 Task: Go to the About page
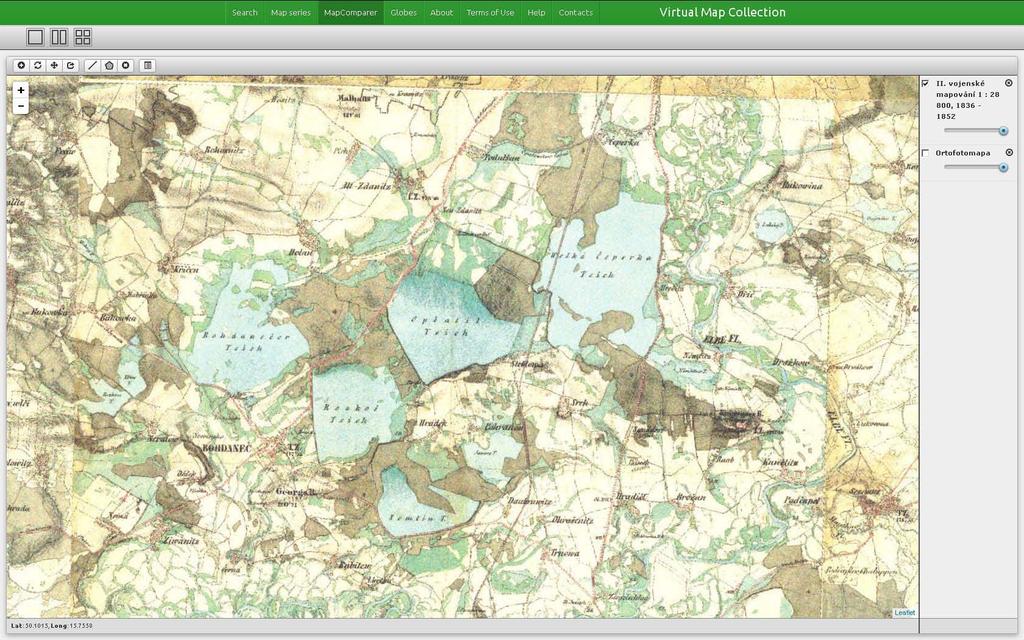point(441,12)
